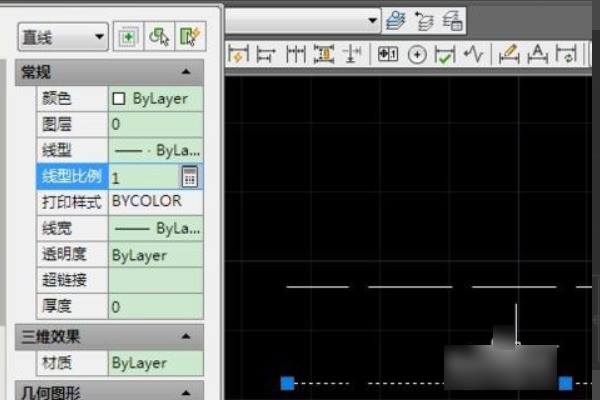The image size is (600, 400).
Task: Open Quick Select from Properties panel
Action: coord(189,37)
